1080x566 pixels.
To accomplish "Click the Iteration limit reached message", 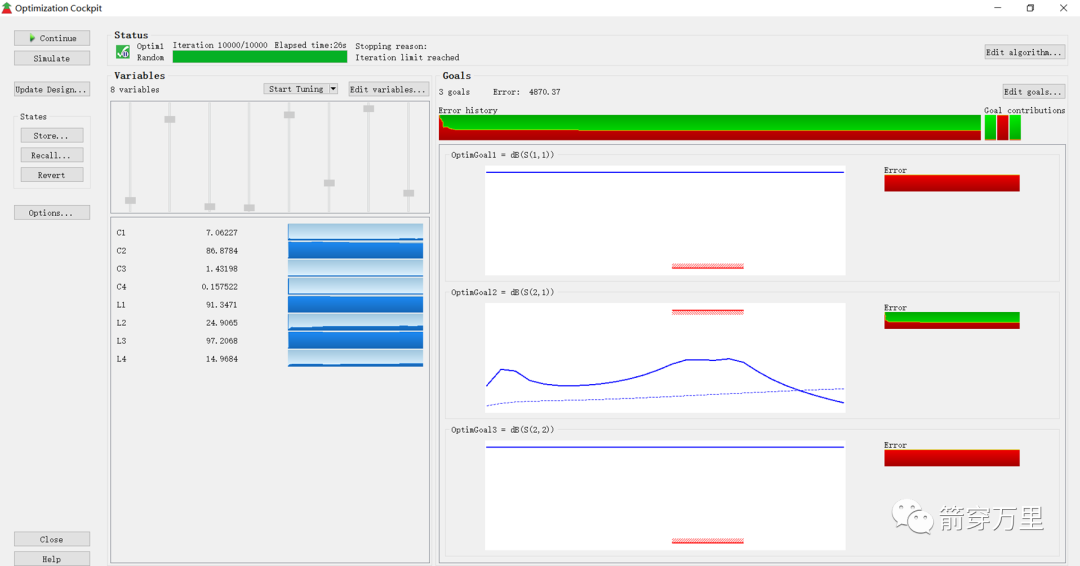I will pyautogui.click(x=407, y=58).
